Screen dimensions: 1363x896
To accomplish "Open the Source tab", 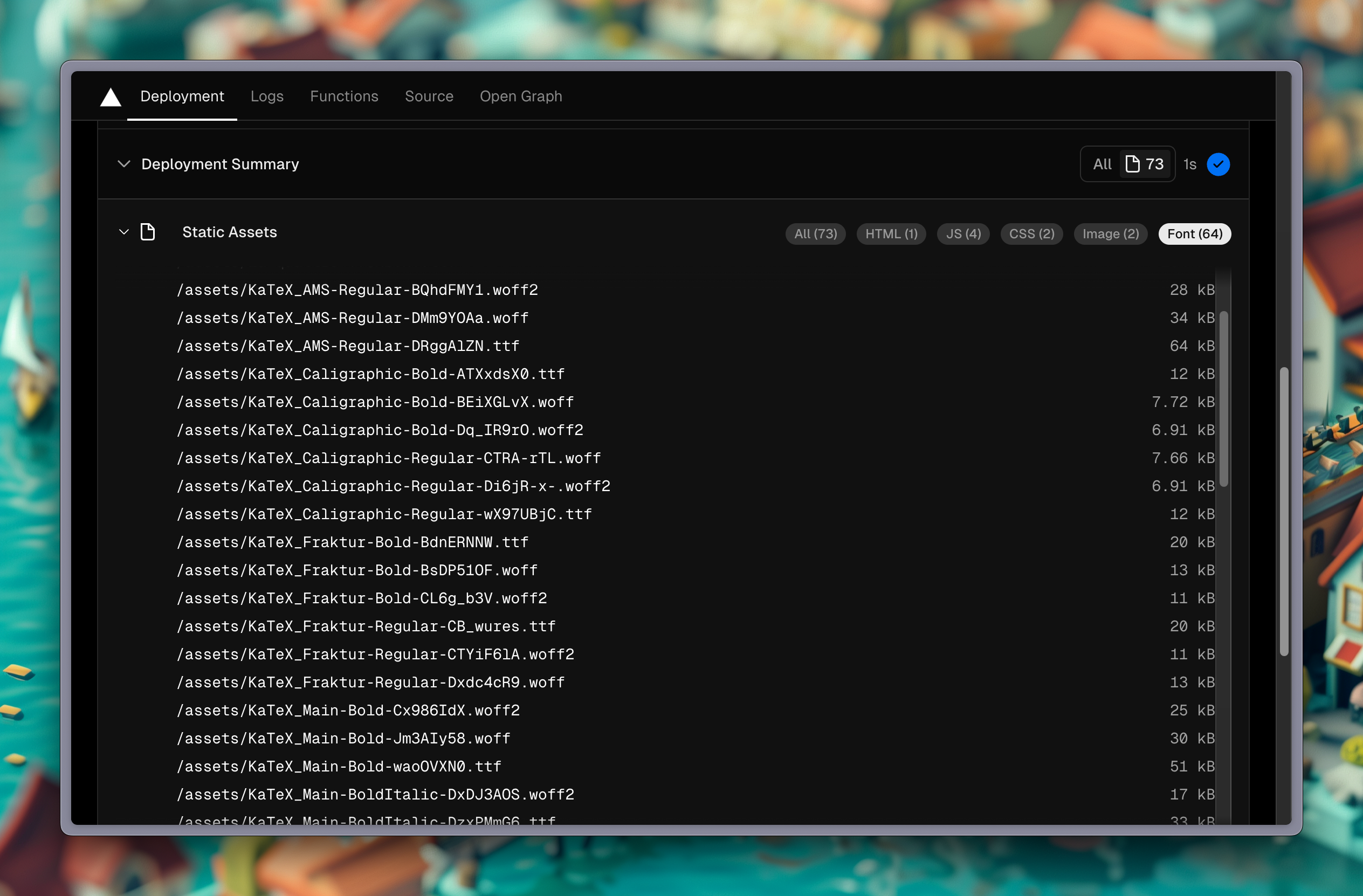I will coord(429,96).
